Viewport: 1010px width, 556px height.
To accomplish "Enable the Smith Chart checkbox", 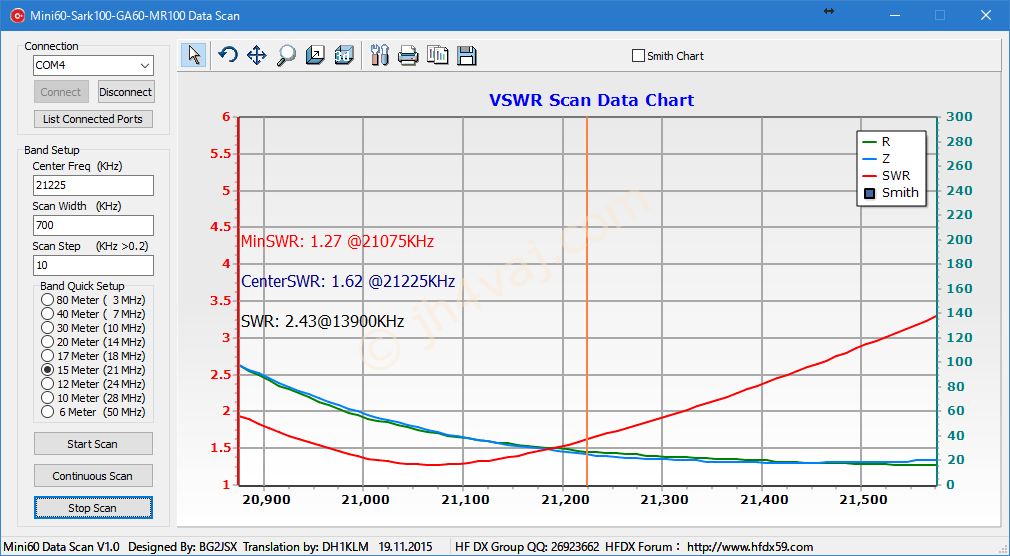I will (638, 56).
